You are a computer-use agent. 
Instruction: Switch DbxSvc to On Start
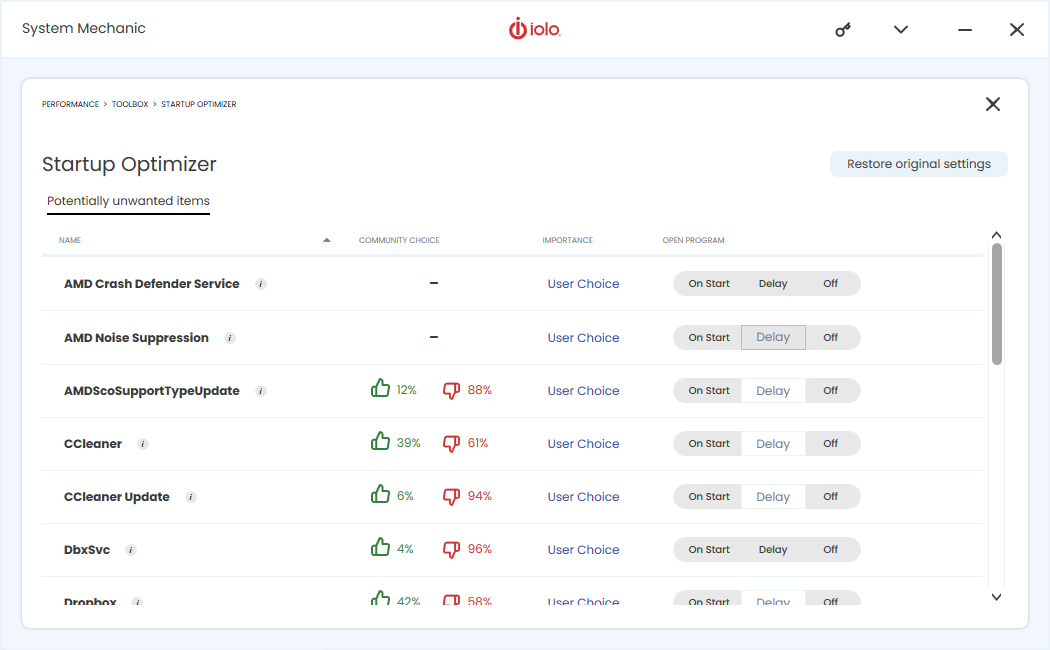[x=709, y=550]
